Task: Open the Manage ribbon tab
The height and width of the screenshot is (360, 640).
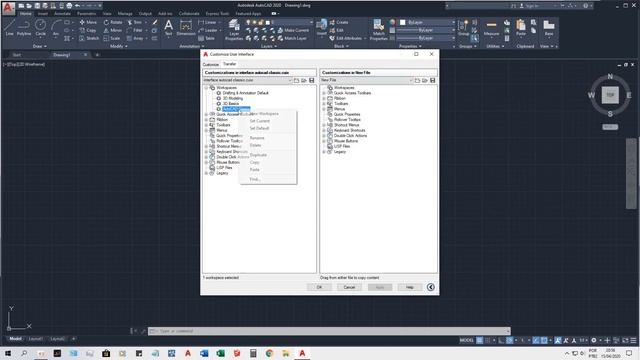Action: click(125, 13)
